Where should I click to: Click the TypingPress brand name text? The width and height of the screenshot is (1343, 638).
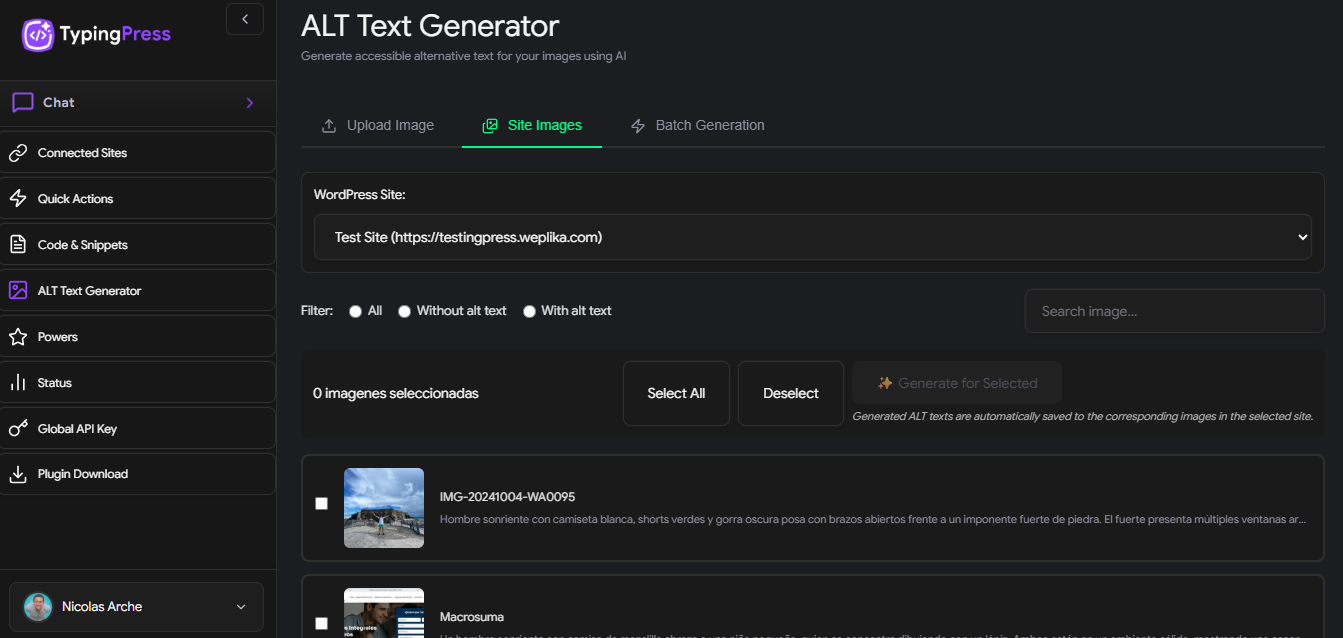coord(115,35)
